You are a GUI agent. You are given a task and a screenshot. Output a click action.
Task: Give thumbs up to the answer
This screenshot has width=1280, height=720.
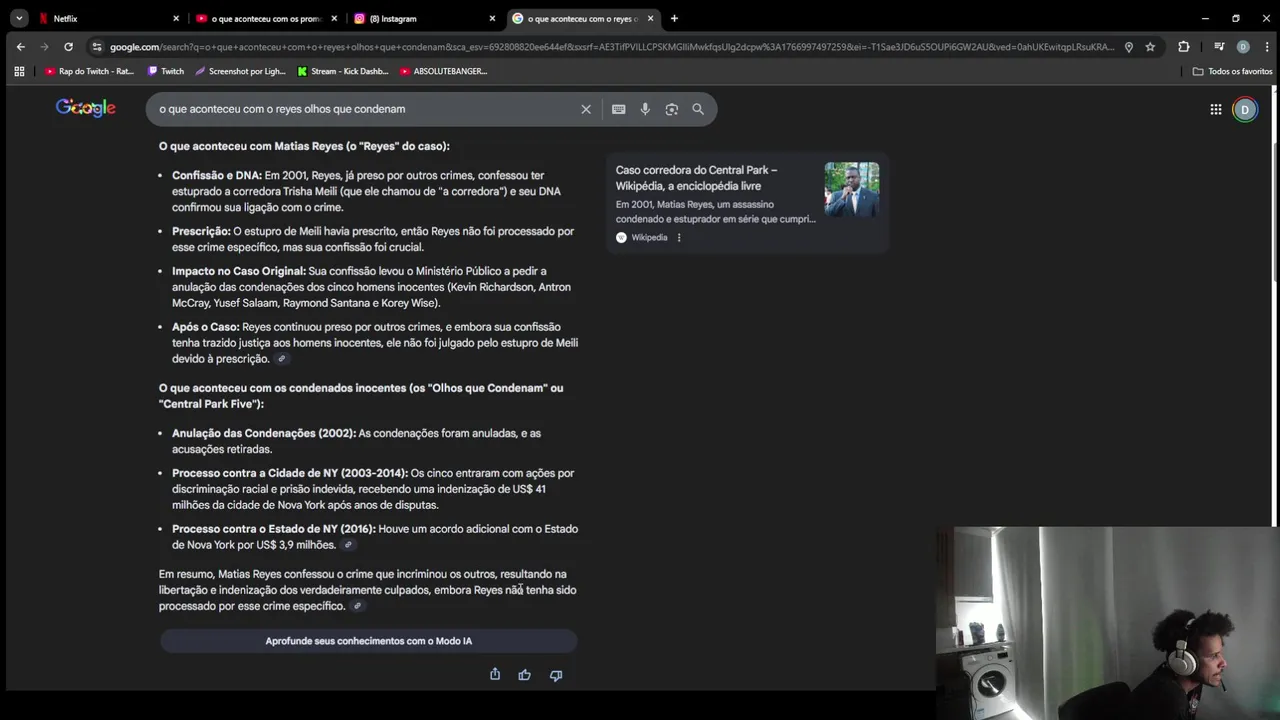click(525, 675)
